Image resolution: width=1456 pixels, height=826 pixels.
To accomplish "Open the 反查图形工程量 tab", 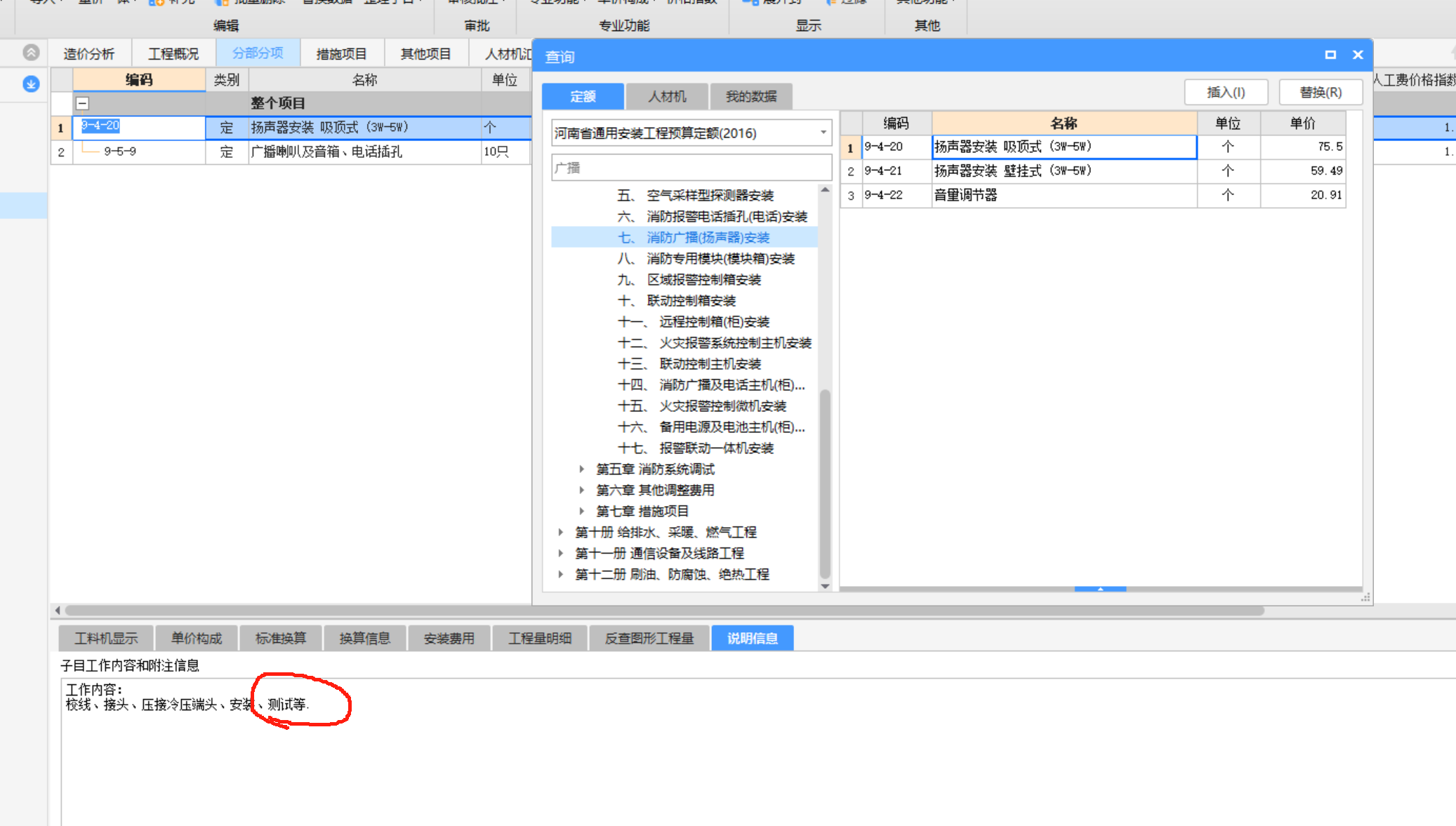I will [649, 638].
